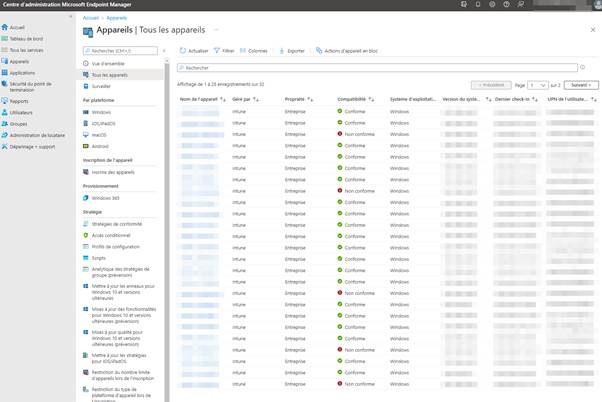Open Restriction du nombre limite d'appareils
The height and width of the screenshot is (402, 602).
tap(121, 375)
